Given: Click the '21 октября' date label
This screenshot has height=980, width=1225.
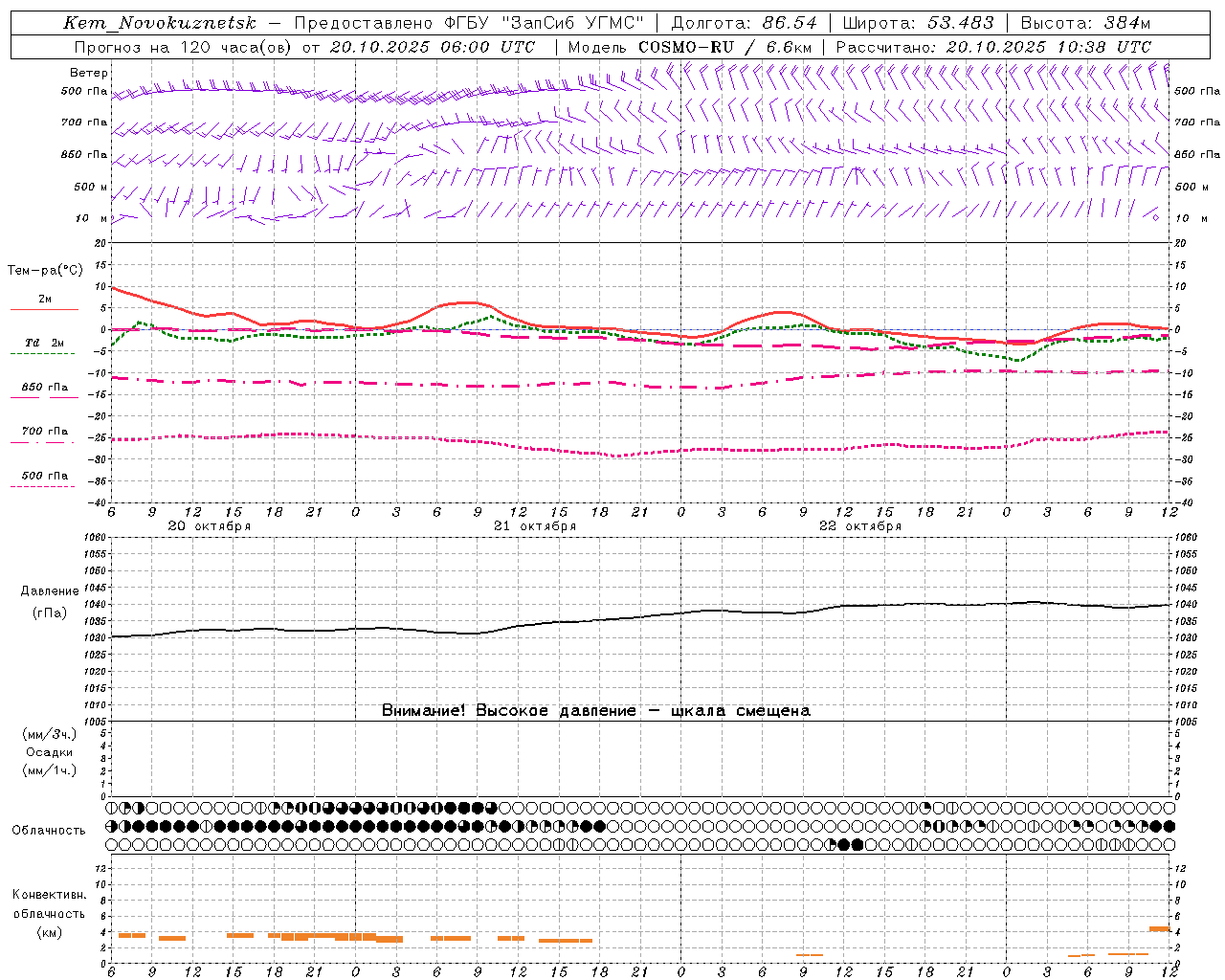Looking at the screenshot, I should click(535, 526).
